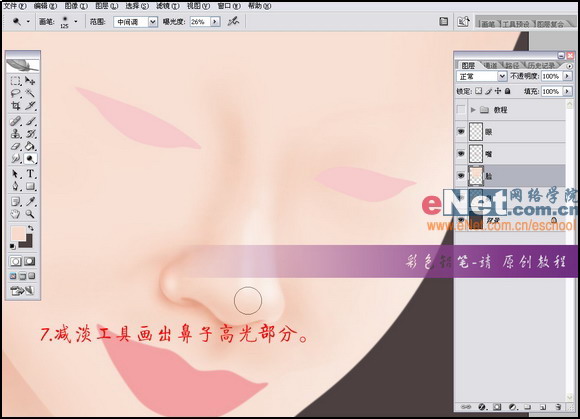Hide the 嘴 layer visibility eye
Viewport: 580px width, 419px height.
[461, 153]
